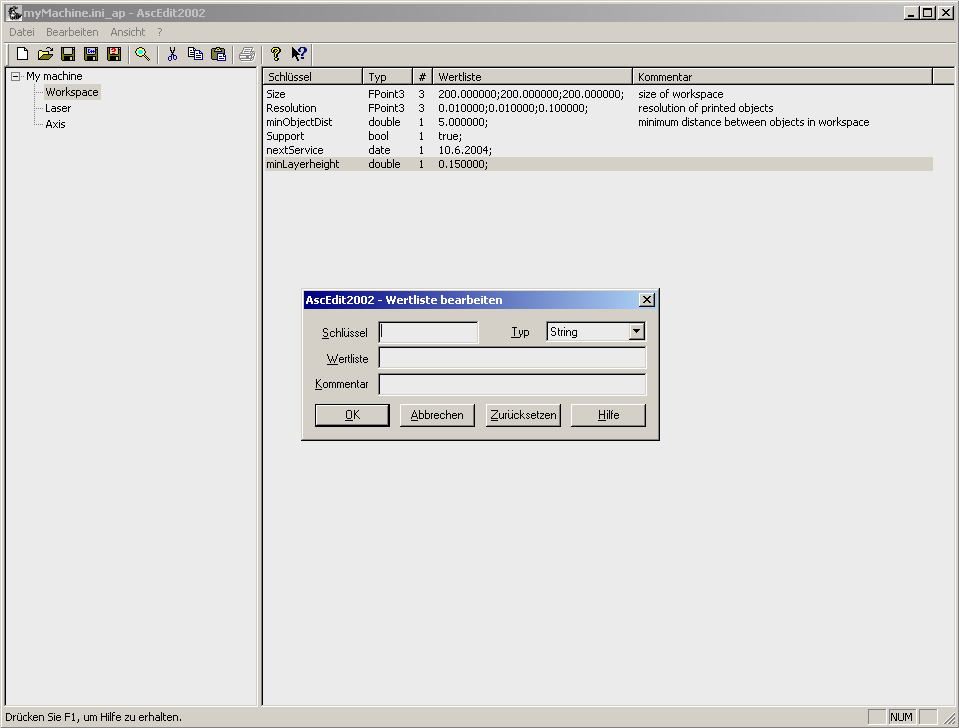Screen dimensions: 959x728
Task: Select the minObjectDist row
Action: (598, 122)
